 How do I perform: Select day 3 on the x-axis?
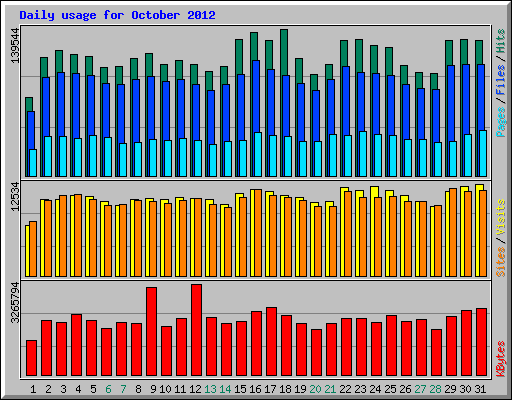[x=63, y=389]
